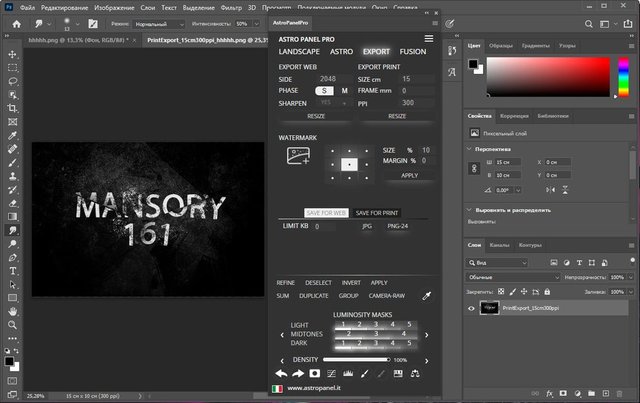Toggle lock image pixels brush icon
The image size is (640, 403).
(513, 292)
